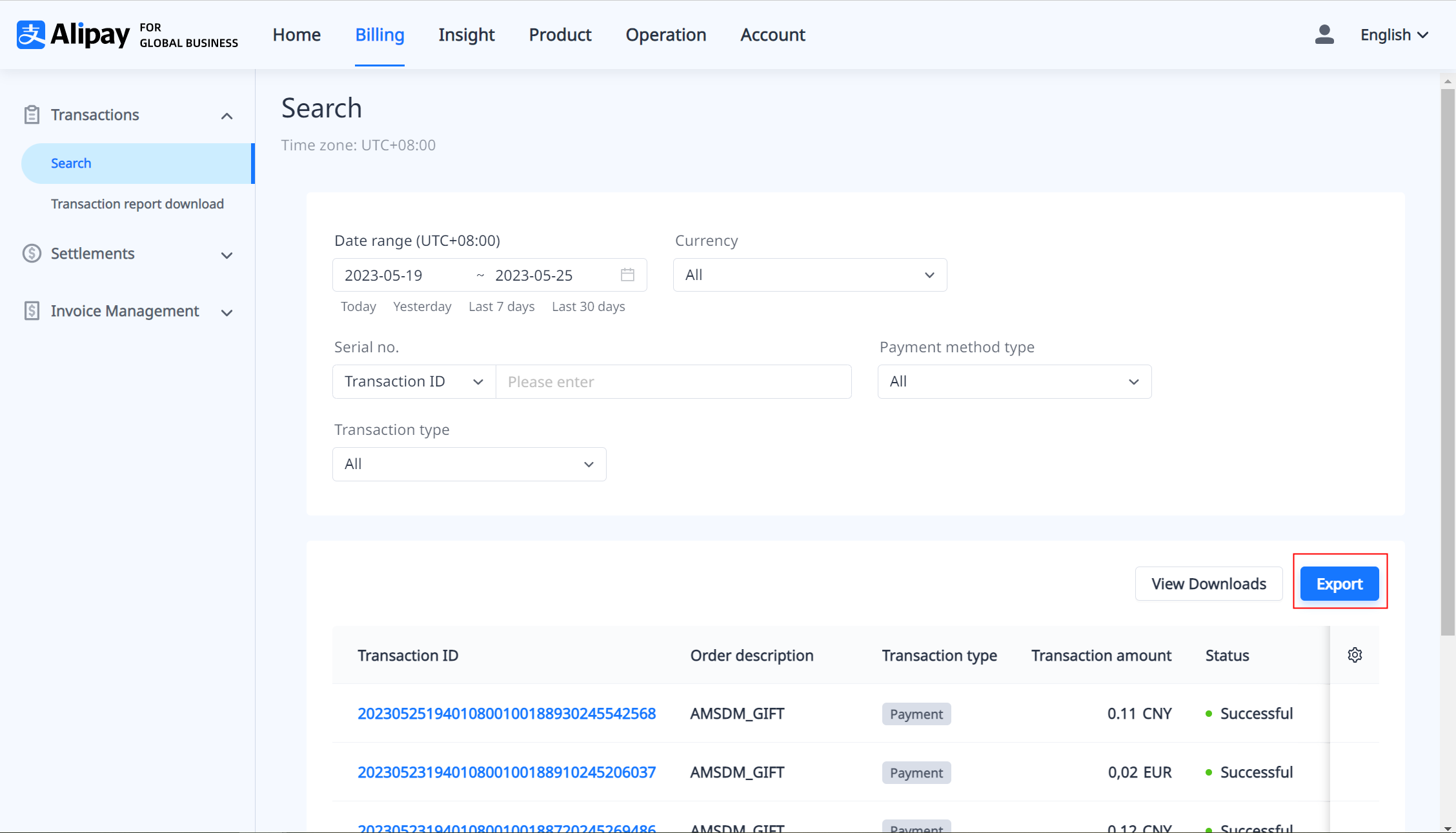Click the Settlements dollar icon in sidebar

point(32,254)
